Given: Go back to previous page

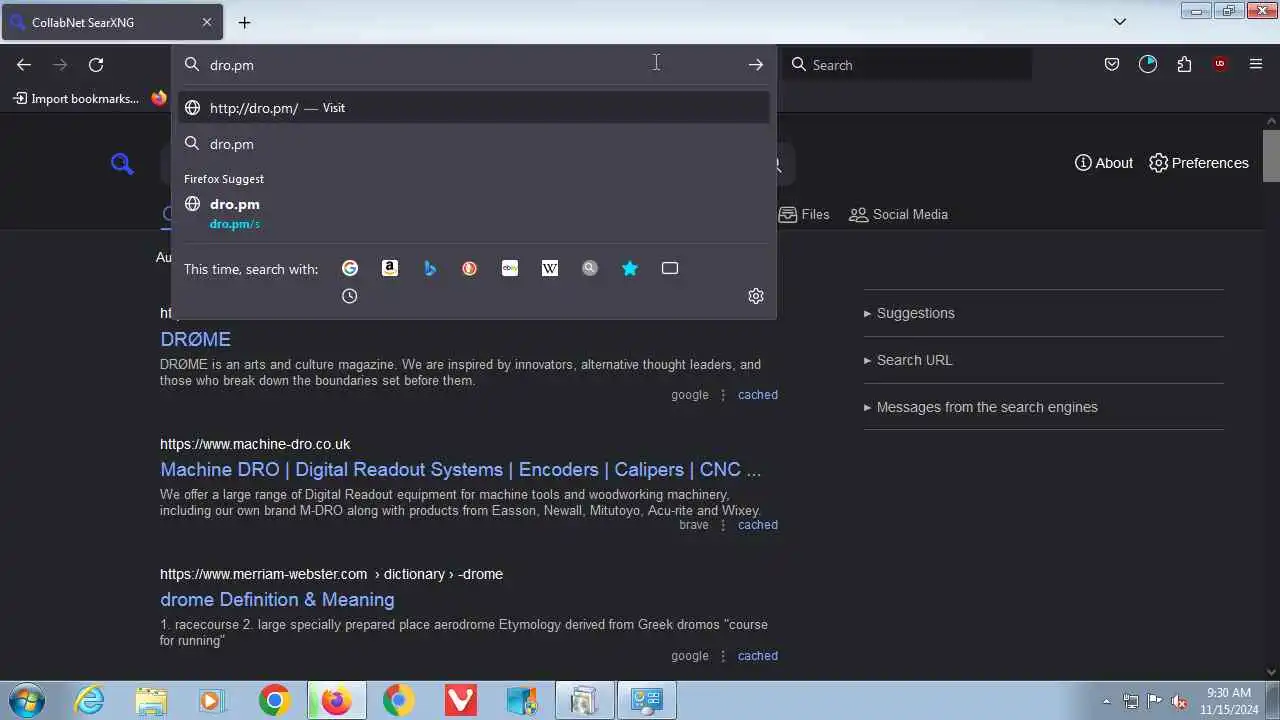Looking at the screenshot, I should click(24, 65).
